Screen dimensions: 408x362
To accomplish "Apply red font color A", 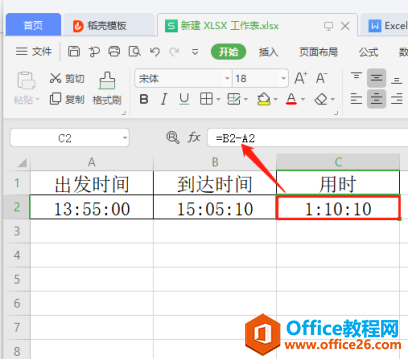I will (291, 99).
